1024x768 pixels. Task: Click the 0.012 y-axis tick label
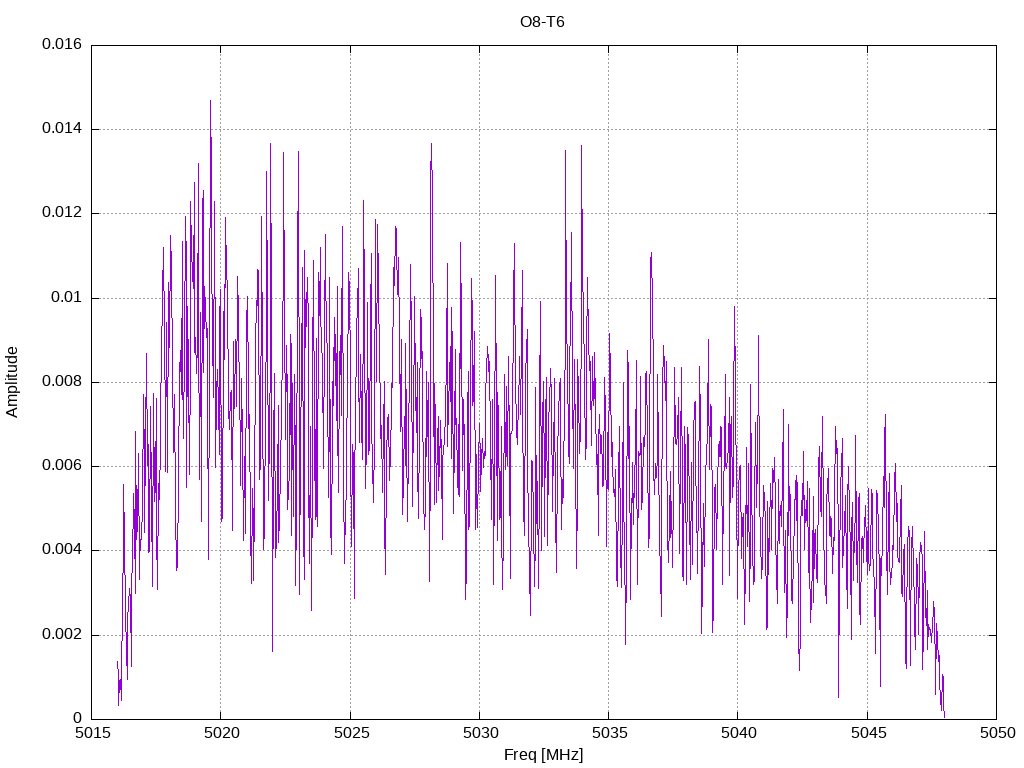coord(62,212)
